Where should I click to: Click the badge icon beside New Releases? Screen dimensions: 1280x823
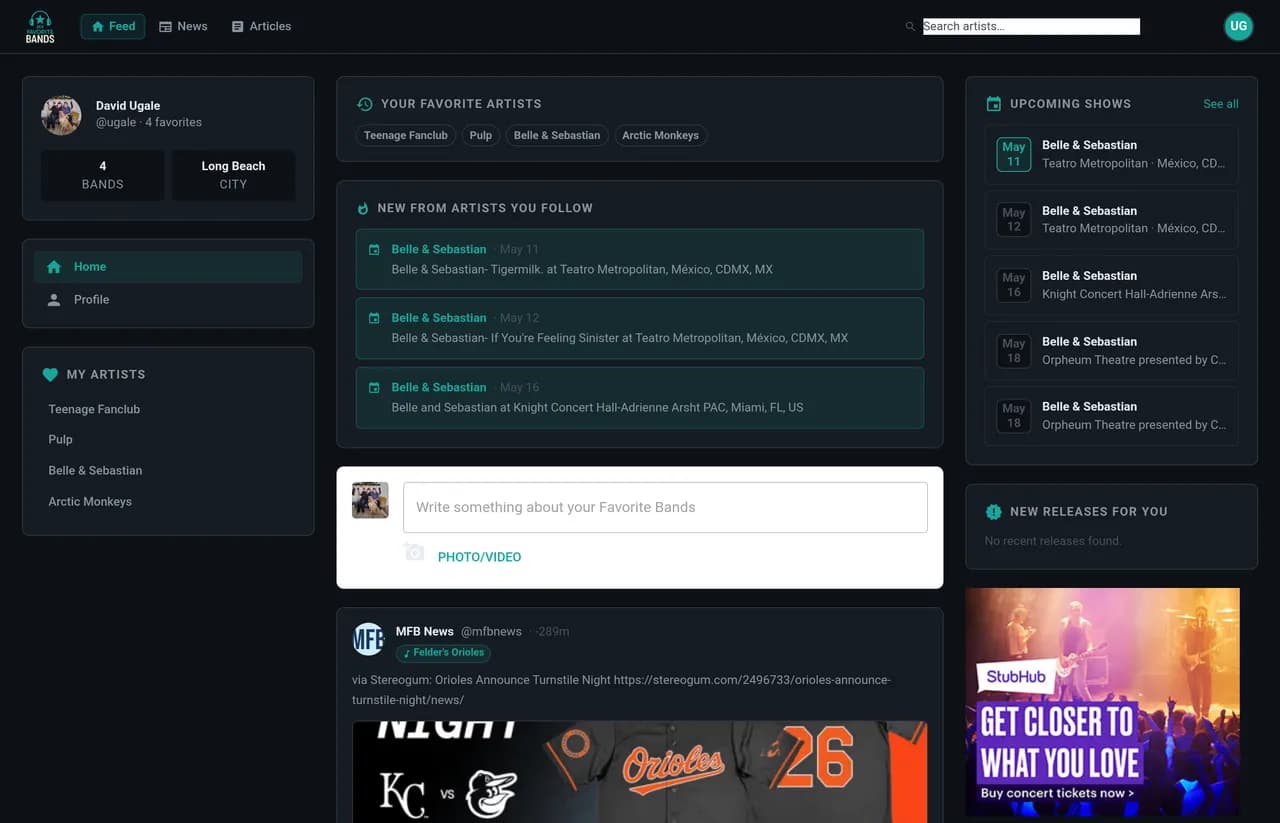[x=994, y=512]
